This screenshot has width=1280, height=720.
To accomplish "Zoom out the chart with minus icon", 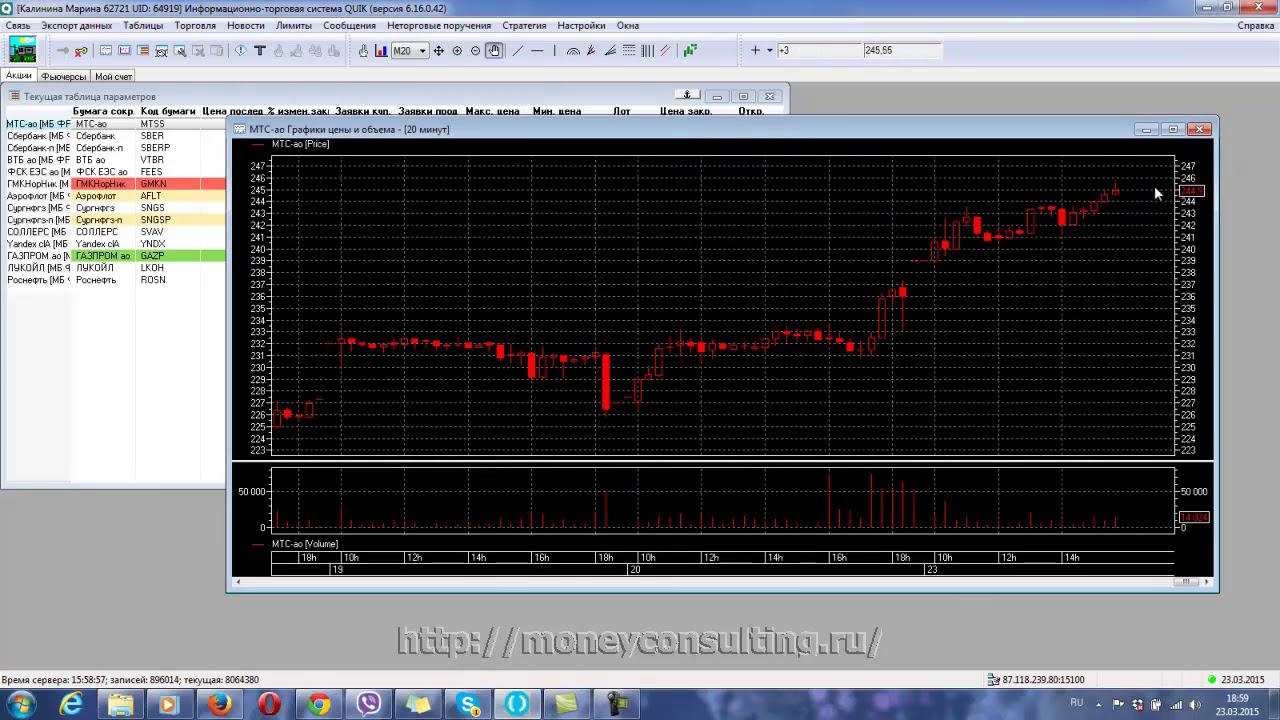I will tap(475, 51).
